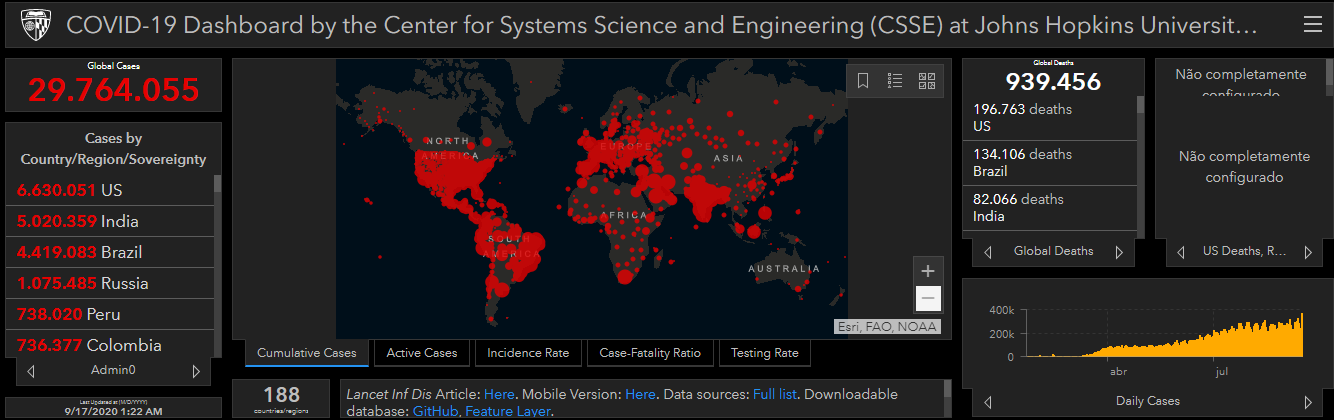Image resolution: width=1334 pixels, height=420 pixels.
Task: Show next US Deaths panel view
Action: tap(1306, 252)
